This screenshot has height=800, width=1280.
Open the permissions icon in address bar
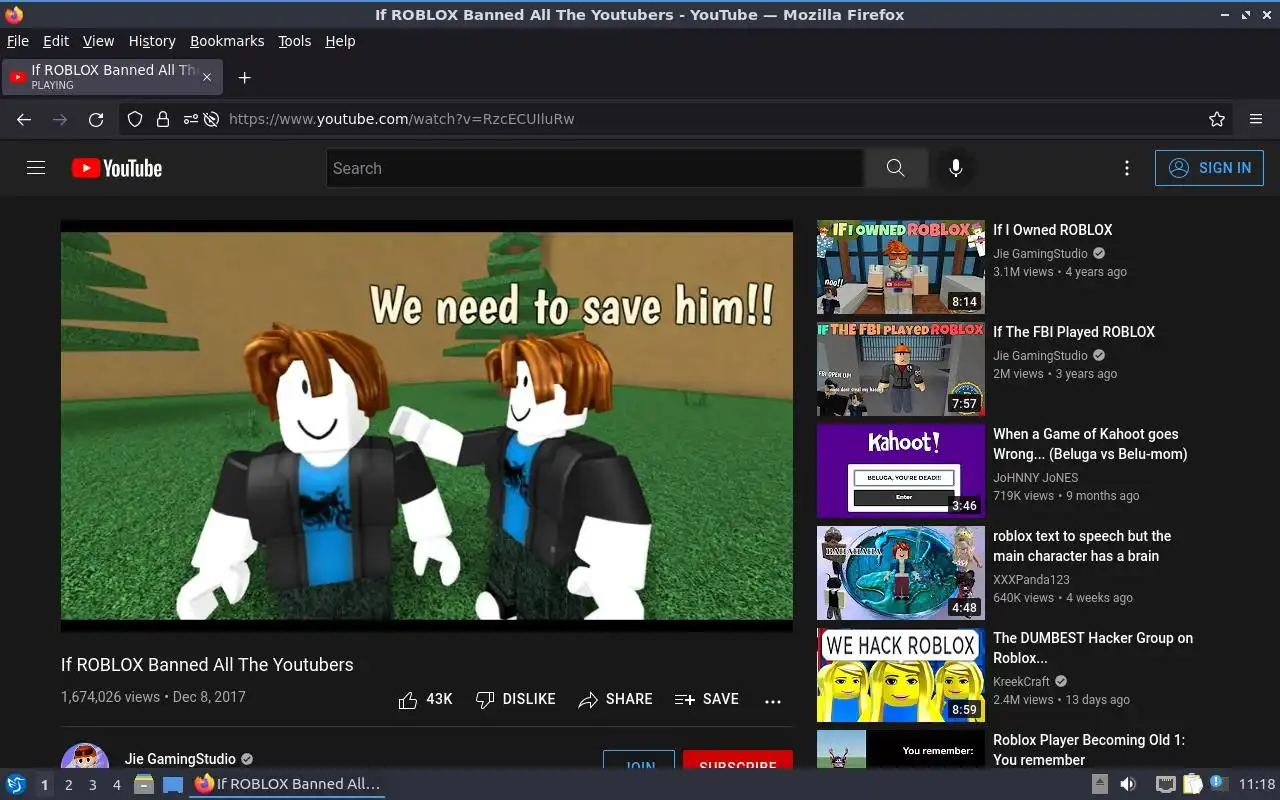tap(190, 119)
